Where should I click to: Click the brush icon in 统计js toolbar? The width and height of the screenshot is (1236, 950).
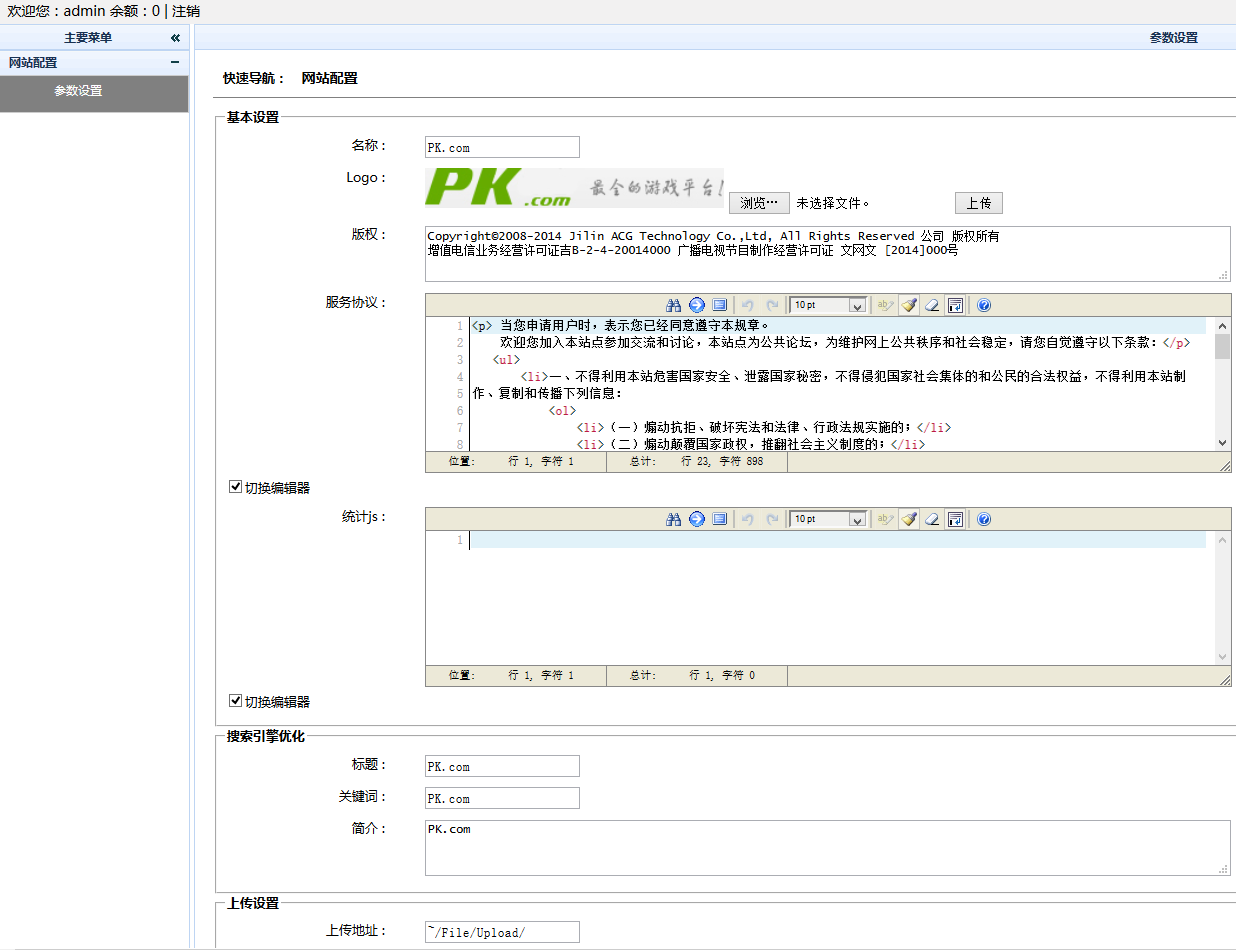coord(908,519)
